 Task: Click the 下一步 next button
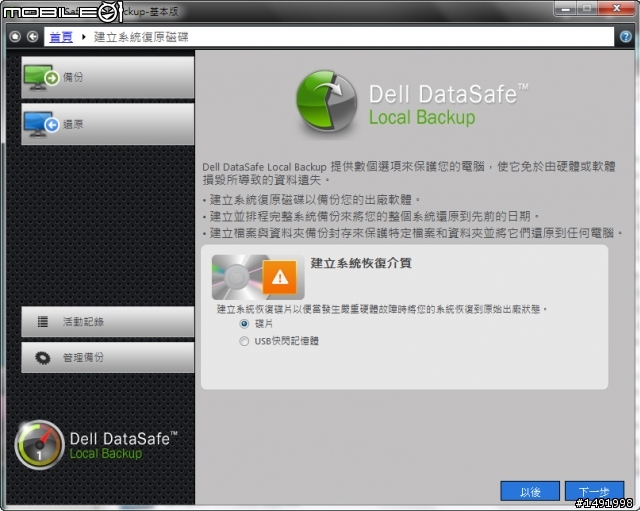pyautogui.click(x=594, y=491)
